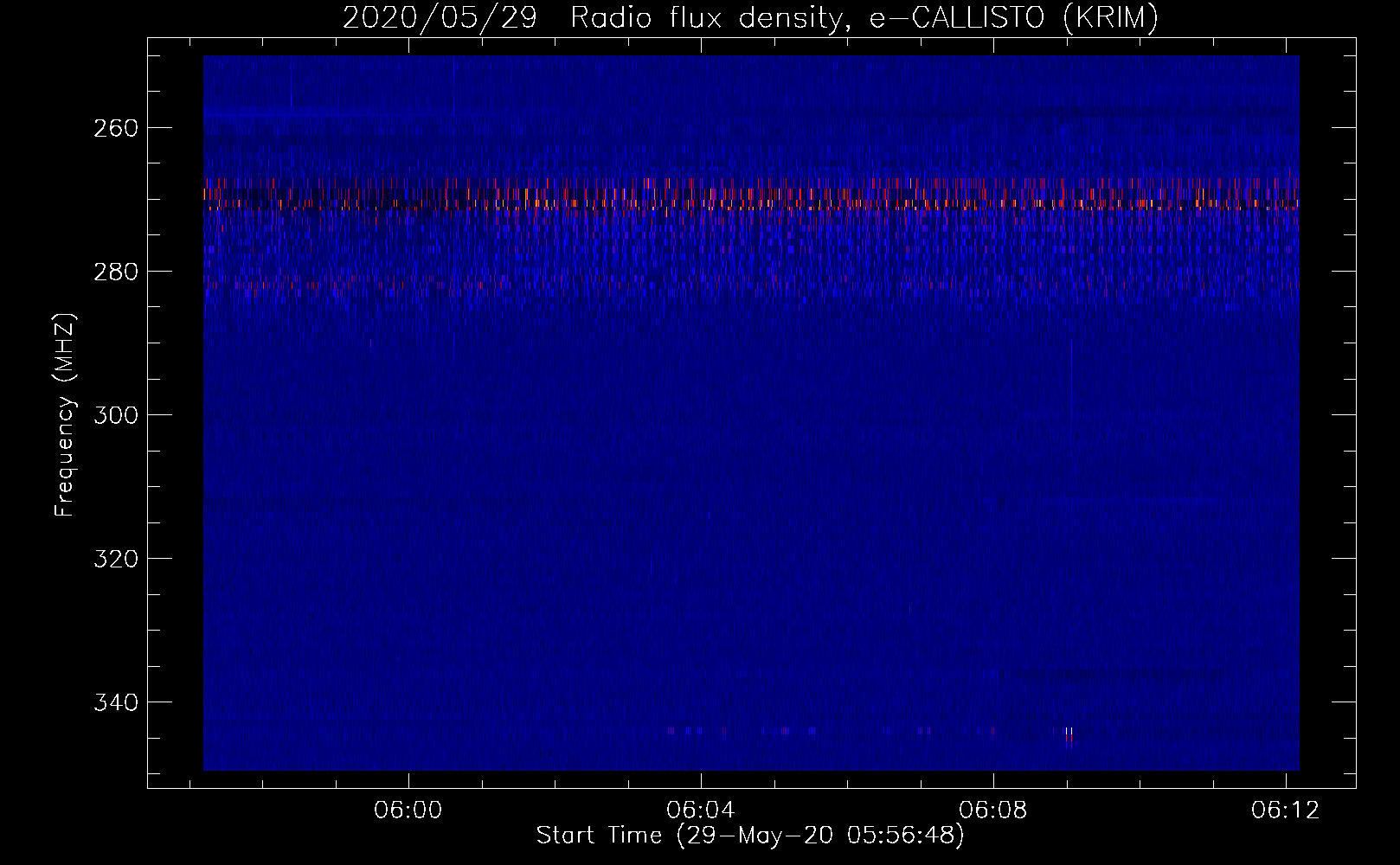Click the 06:08 time tick label

(x=992, y=811)
